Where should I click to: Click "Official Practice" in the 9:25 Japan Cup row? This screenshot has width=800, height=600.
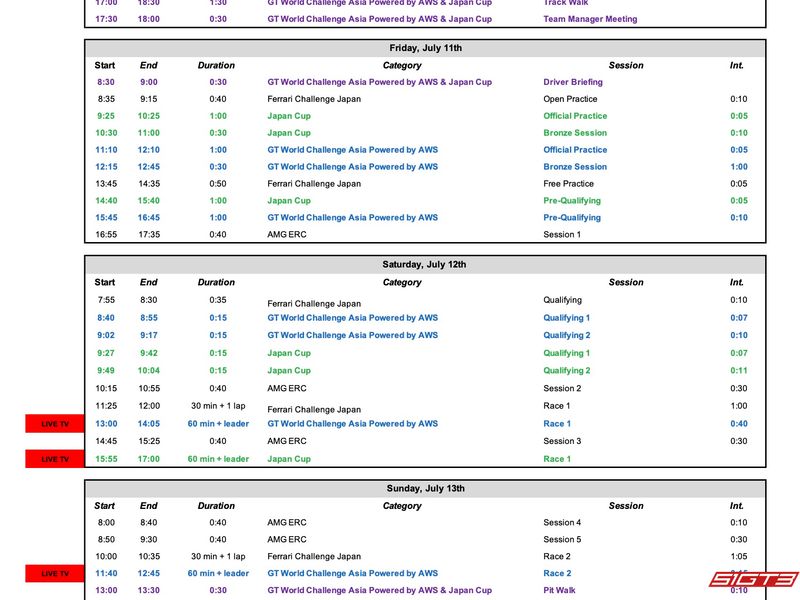(x=575, y=116)
